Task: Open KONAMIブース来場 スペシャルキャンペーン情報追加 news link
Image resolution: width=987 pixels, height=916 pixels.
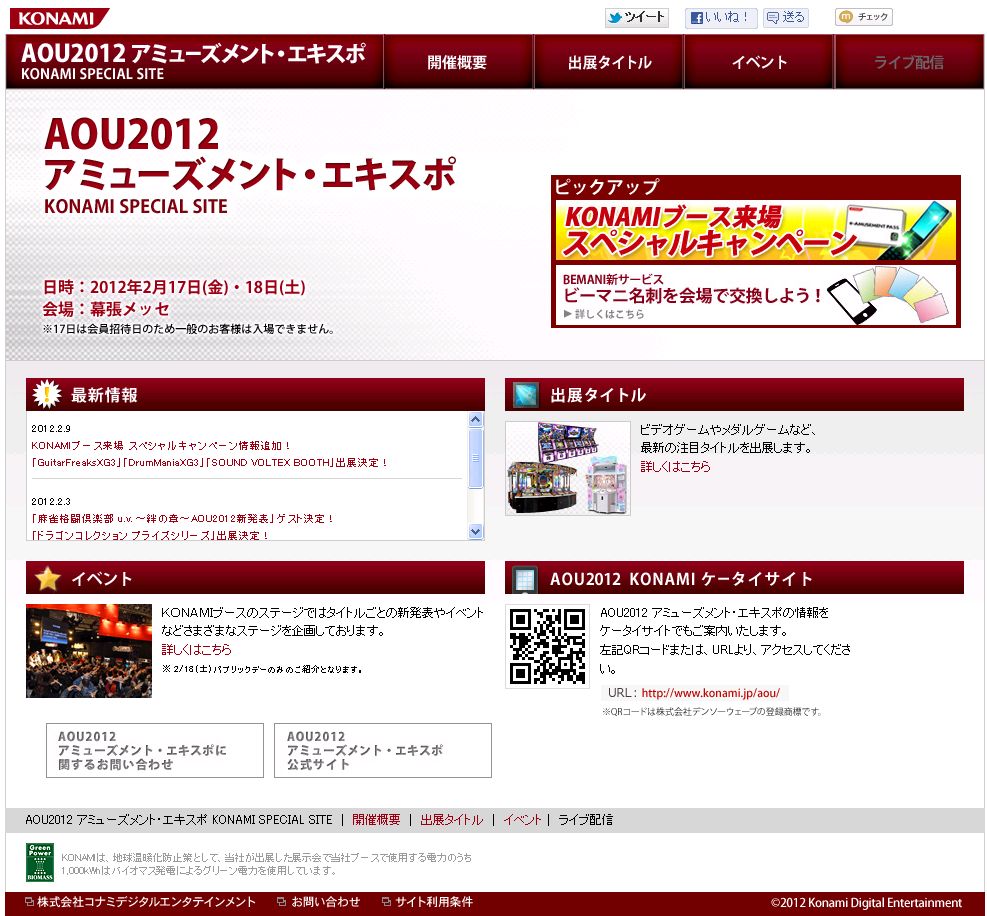Action: point(161,446)
